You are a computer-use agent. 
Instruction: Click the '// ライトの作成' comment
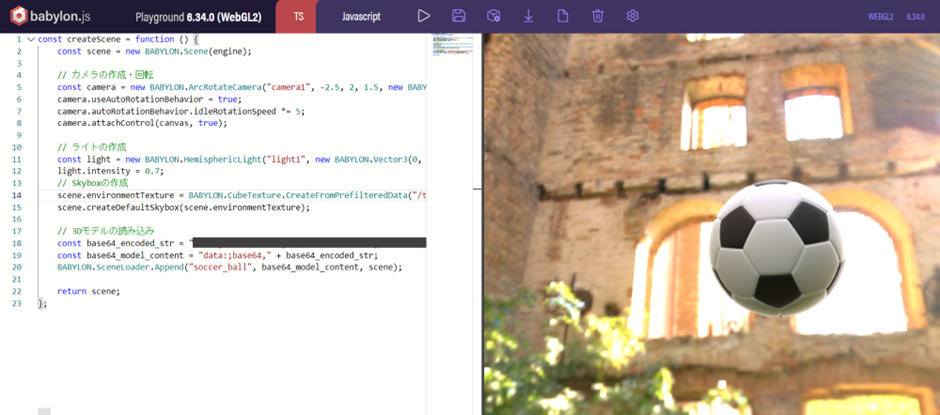click(92, 147)
